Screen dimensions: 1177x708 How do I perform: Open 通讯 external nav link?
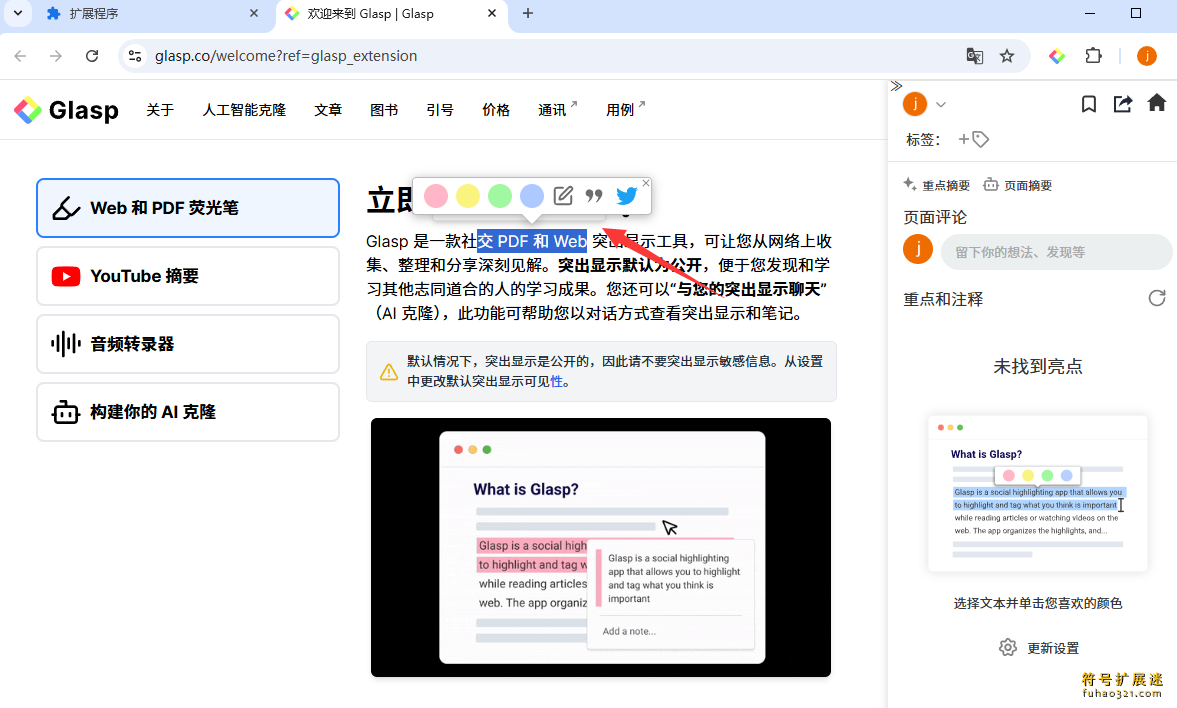pos(557,110)
